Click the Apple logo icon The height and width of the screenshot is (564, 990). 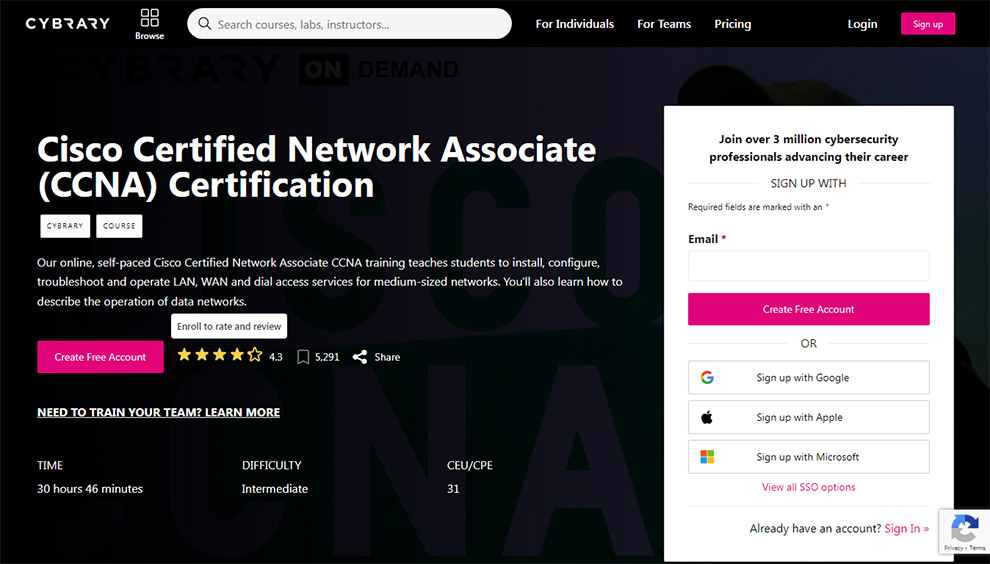tap(707, 417)
